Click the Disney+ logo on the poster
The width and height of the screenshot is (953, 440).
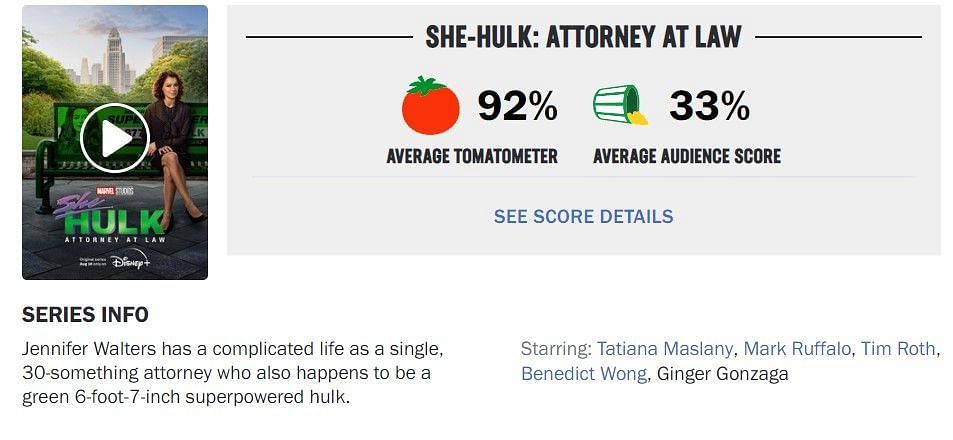(130, 260)
